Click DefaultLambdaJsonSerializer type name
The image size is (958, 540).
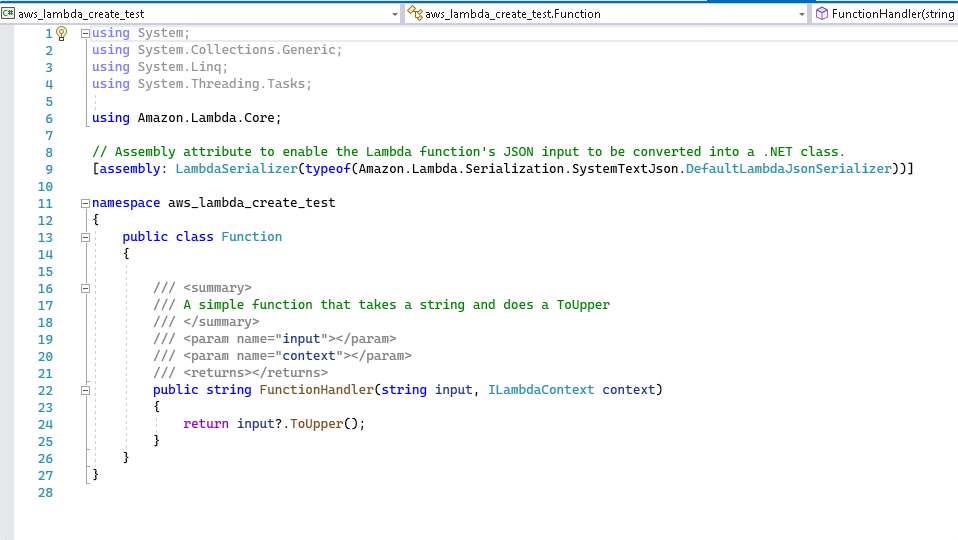tap(788, 169)
